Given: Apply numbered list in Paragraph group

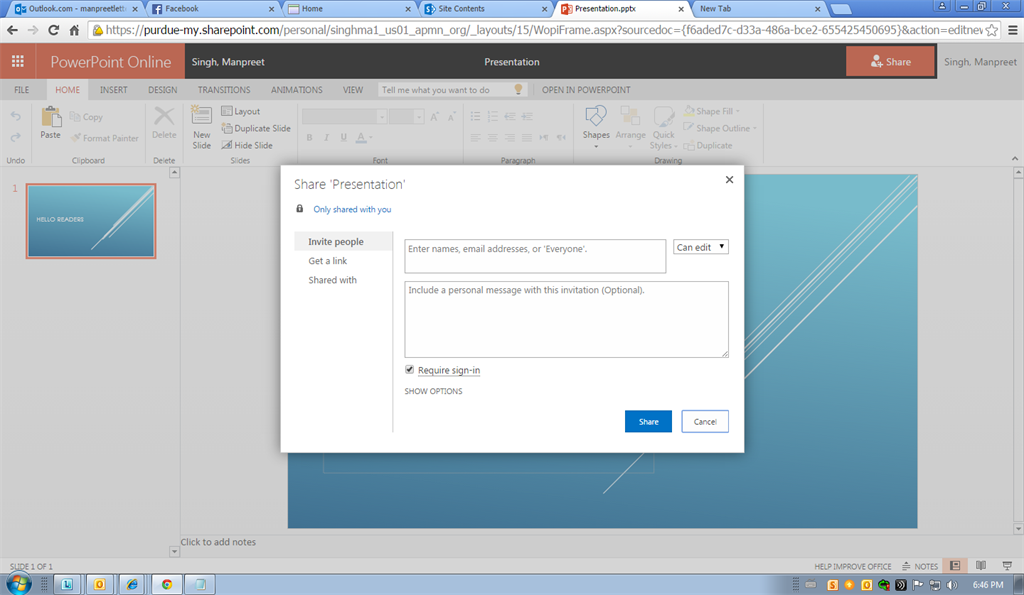Looking at the screenshot, I should coord(492,116).
